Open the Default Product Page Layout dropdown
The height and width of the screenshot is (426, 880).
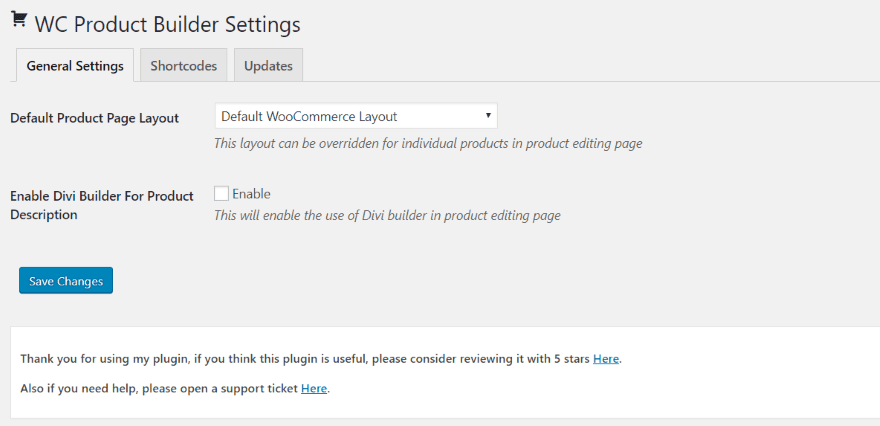355,116
